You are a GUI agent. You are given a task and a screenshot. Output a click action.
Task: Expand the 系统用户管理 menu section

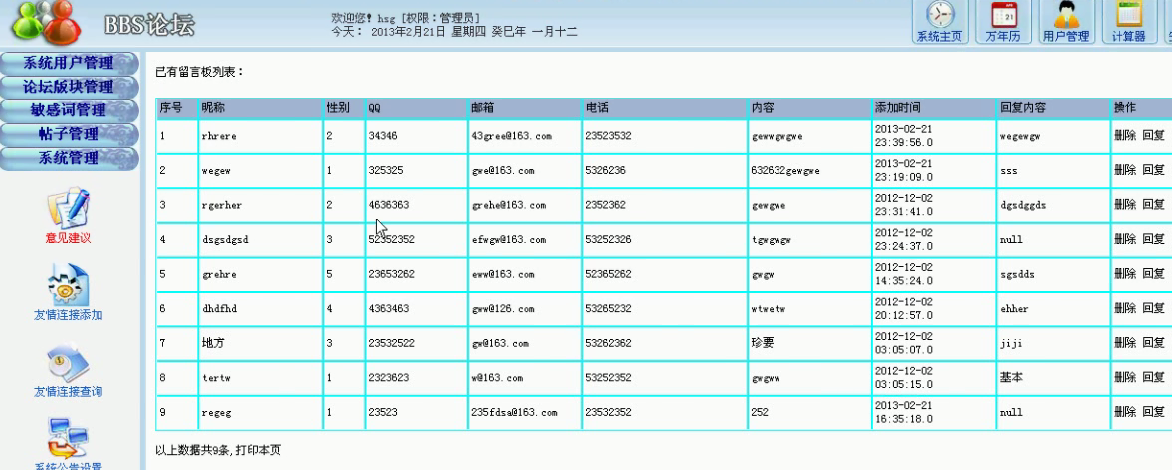coord(68,63)
